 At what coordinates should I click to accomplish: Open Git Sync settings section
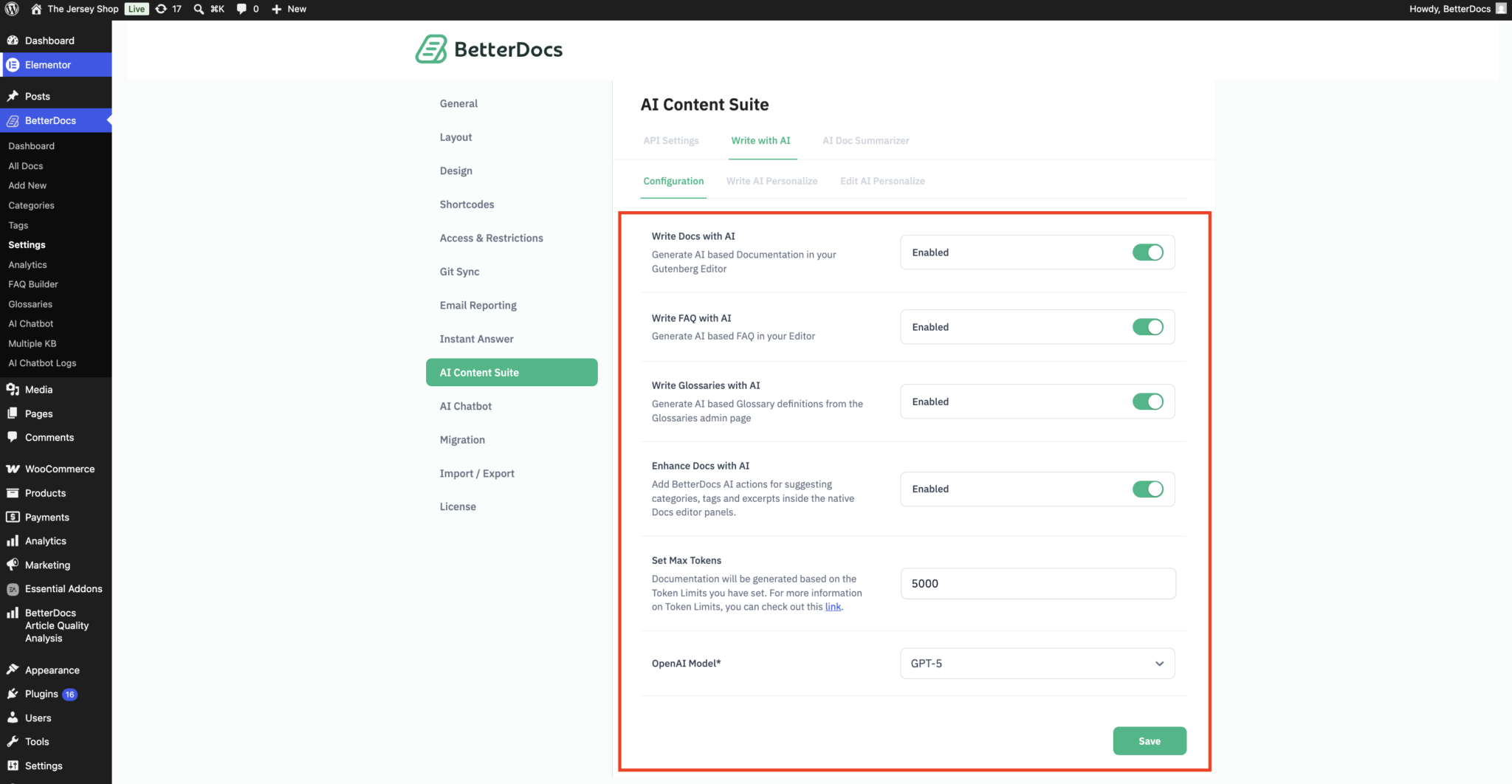pyautogui.click(x=459, y=272)
